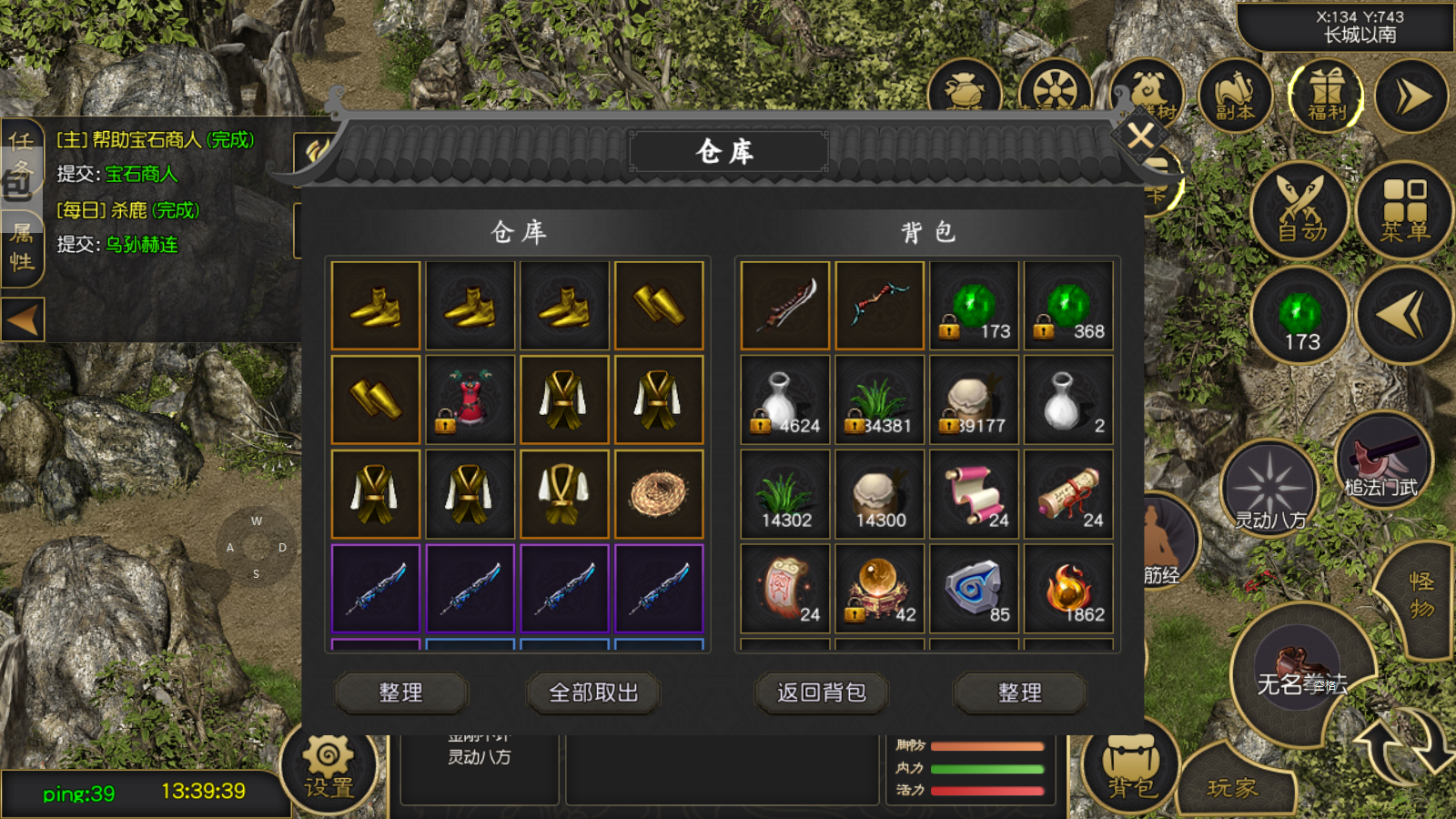The height and width of the screenshot is (819, 1456).
Task: Toggle the 自动 auto-battle crossed swords button
Action: tap(1300, 211)
